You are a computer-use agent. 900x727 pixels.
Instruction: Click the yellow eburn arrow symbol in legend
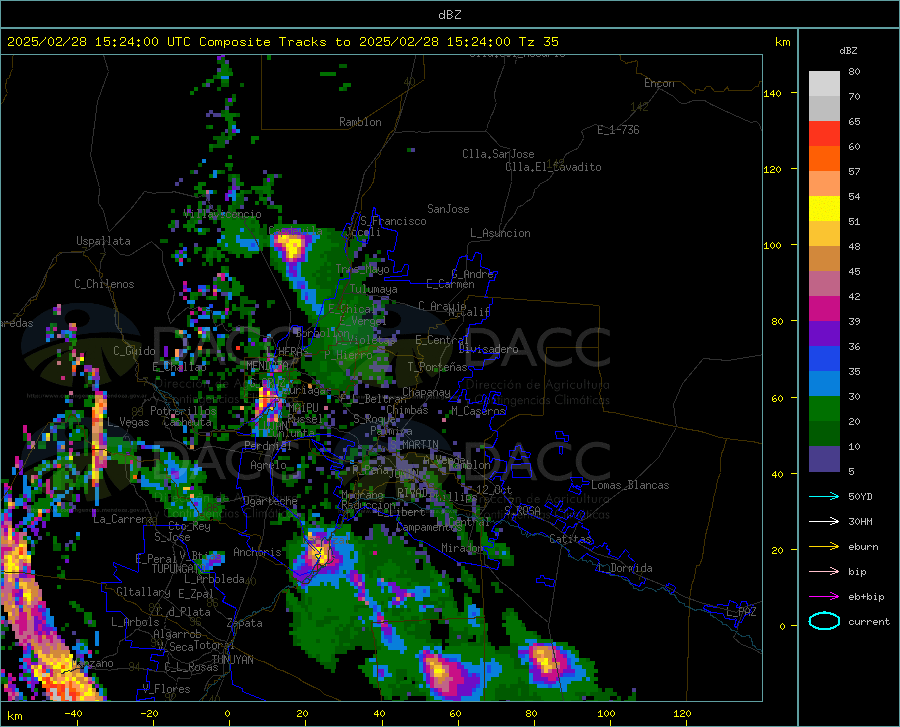click(824, 546)
